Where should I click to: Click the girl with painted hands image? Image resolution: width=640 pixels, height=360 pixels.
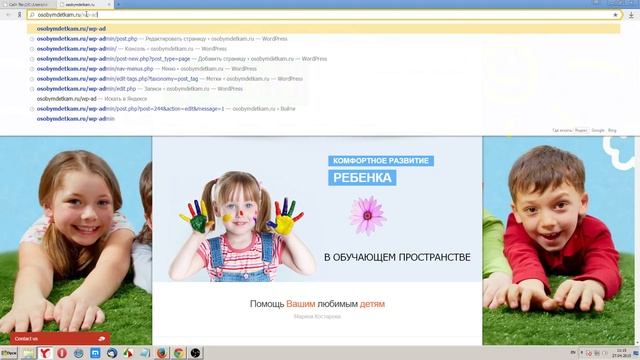click(x=242, y=227)
